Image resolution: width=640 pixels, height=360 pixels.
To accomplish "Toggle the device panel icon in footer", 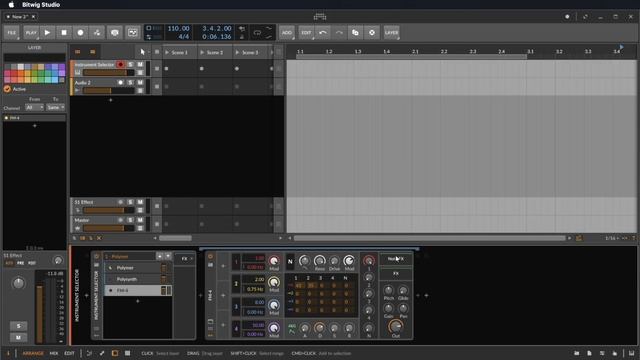I will [115, 353].
